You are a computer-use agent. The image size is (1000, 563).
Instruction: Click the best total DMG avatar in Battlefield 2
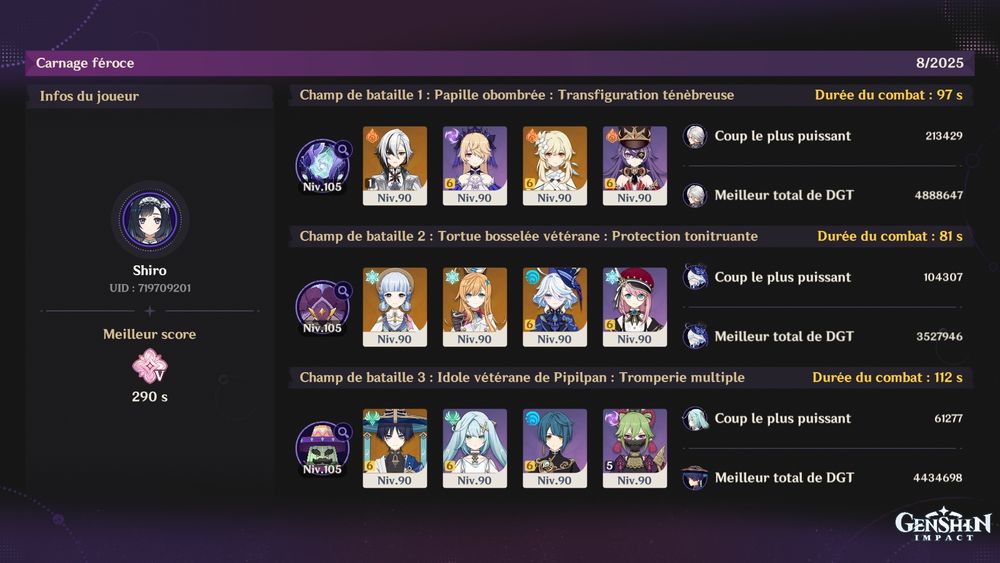click(x=695, y=337)
